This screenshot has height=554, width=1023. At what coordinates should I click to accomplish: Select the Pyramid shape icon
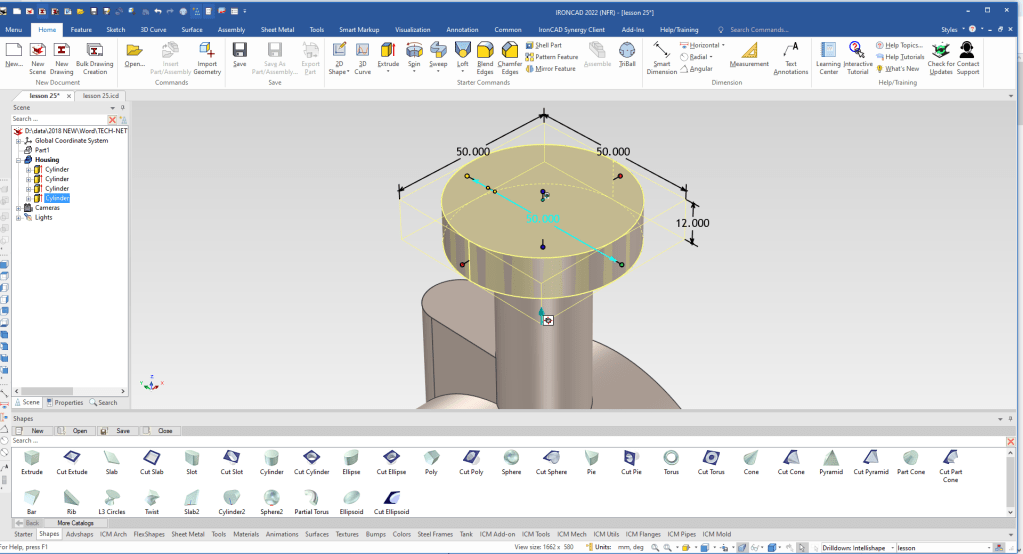pos(831,459)
